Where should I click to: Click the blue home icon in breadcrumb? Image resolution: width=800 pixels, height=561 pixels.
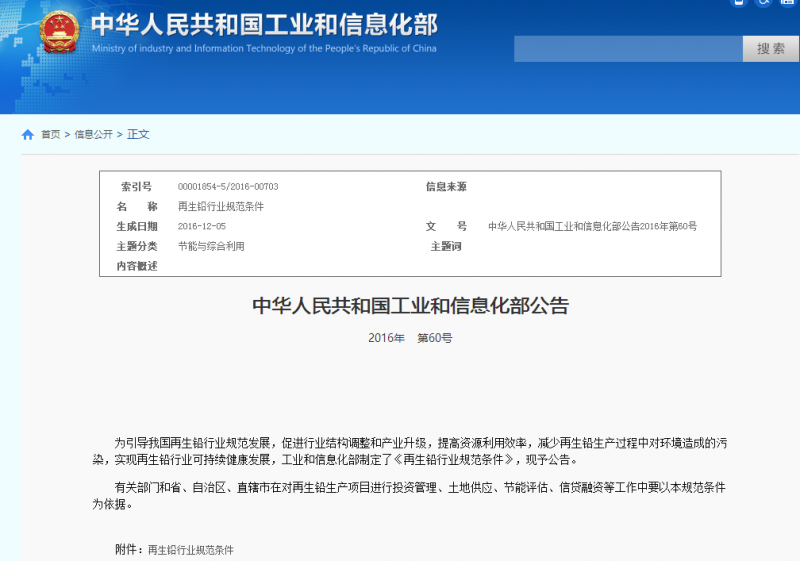pyautogui.click(x=28, y=134)
